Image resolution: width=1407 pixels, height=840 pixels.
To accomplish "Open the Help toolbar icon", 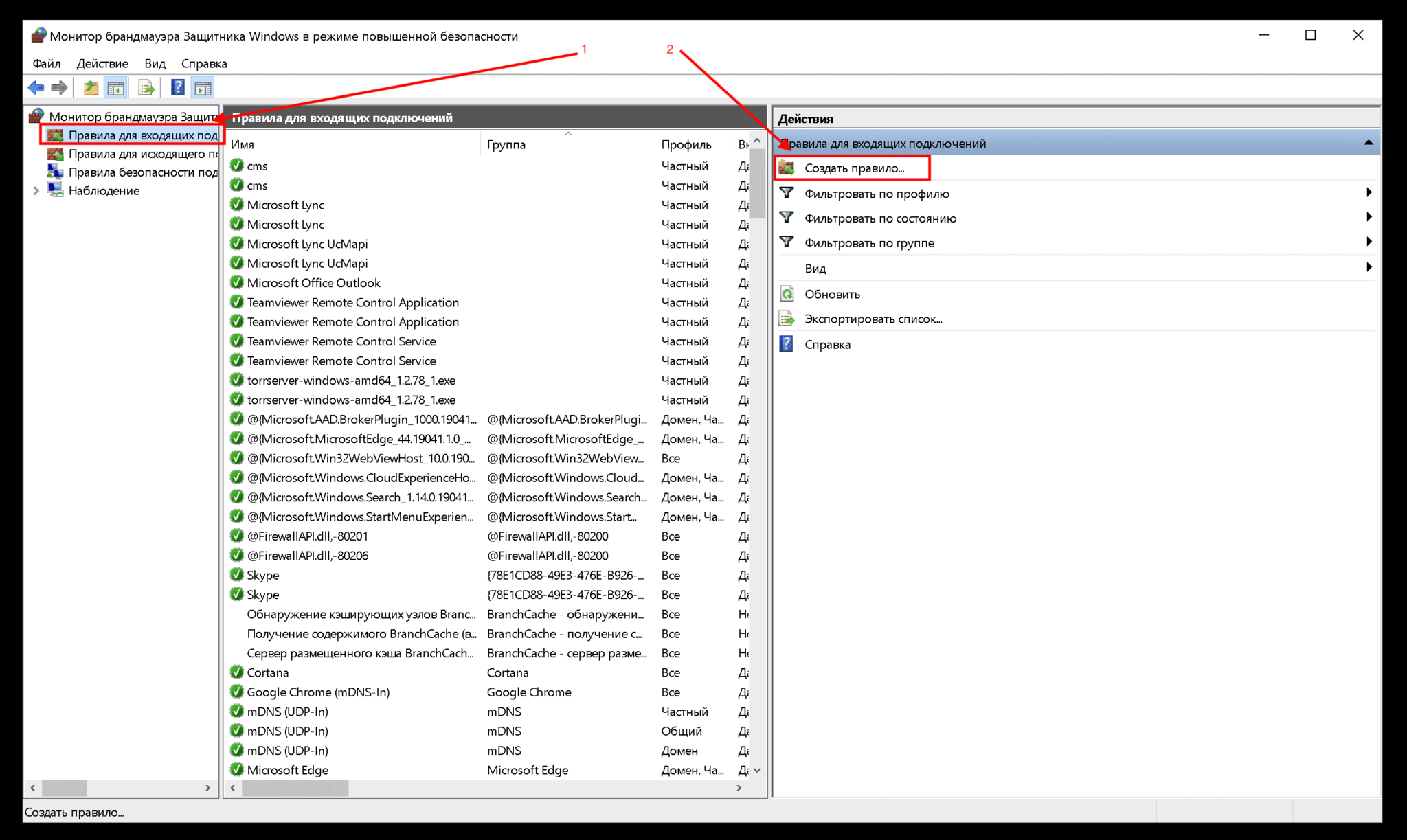I will pos(177,88).
